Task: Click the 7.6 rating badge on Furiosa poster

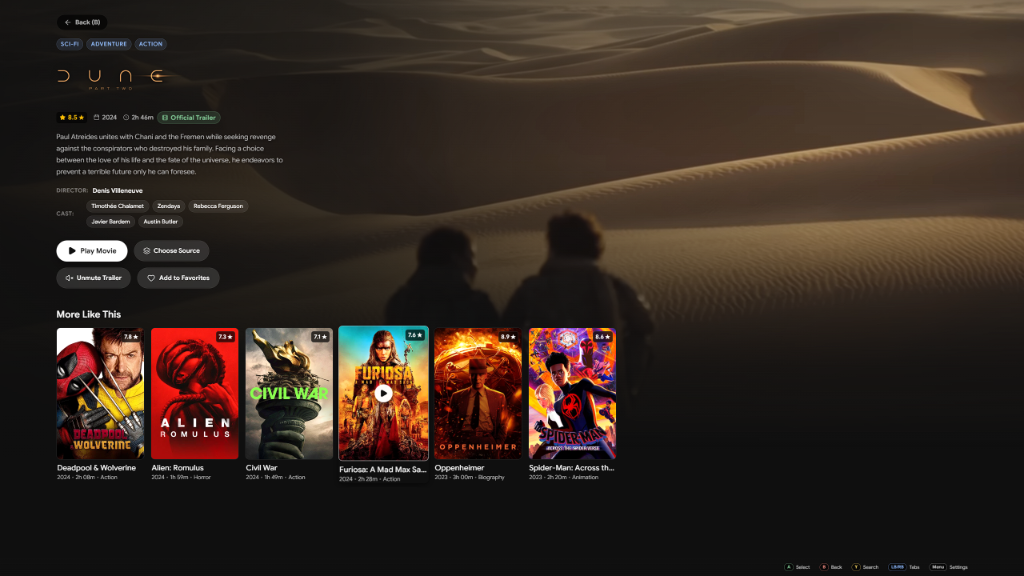Action: pyautogui.click(x=415, y=335)
